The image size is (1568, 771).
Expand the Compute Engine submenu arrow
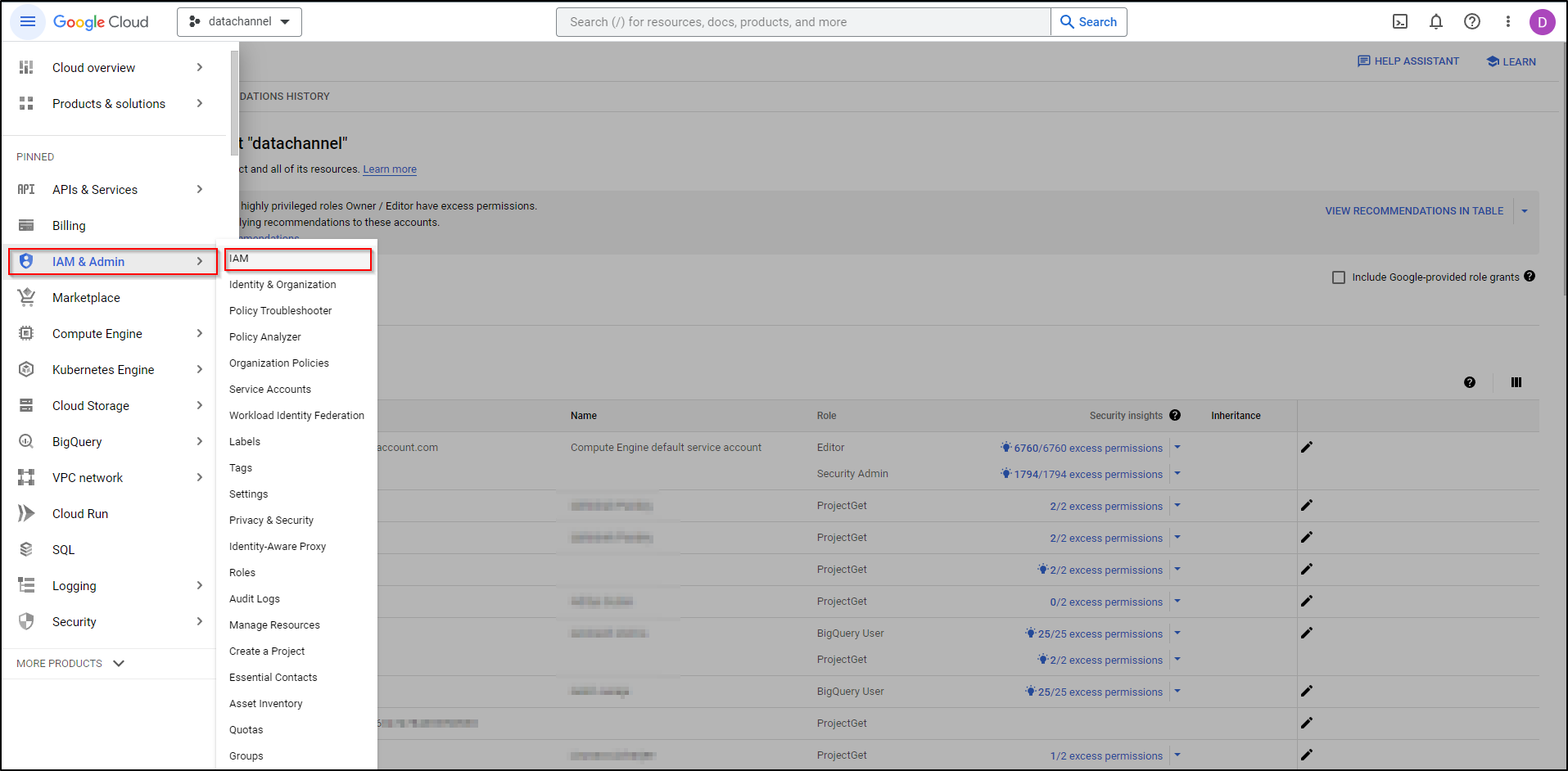[200, 333]
